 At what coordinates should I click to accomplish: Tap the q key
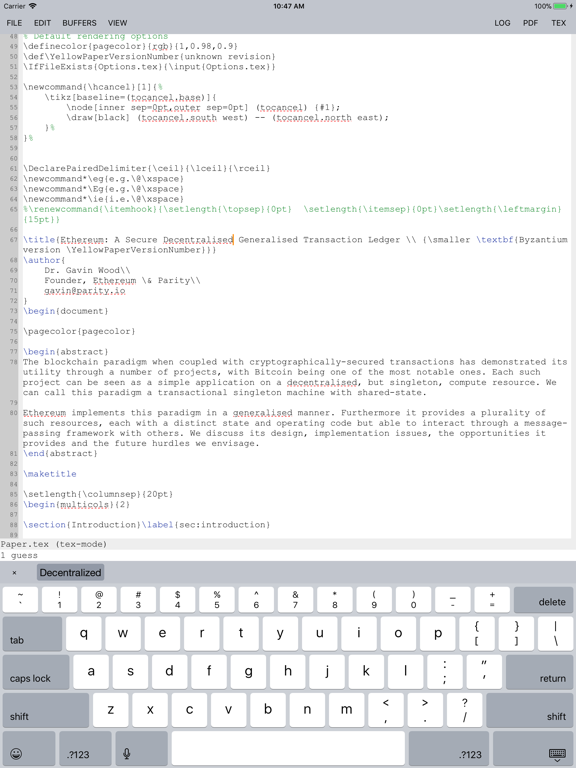[x=84, y=633]
